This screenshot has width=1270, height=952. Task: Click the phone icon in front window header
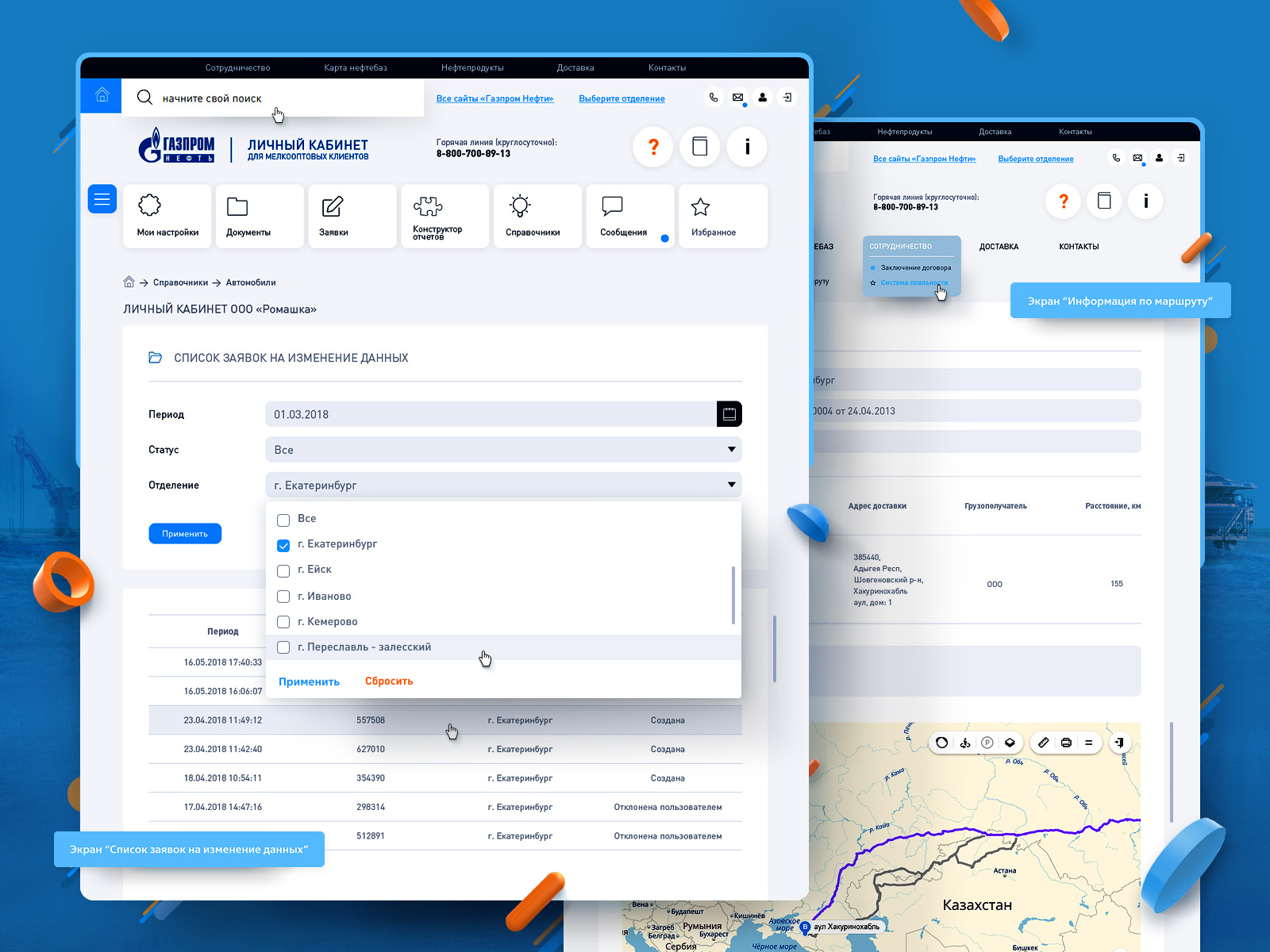pos(714,98)
